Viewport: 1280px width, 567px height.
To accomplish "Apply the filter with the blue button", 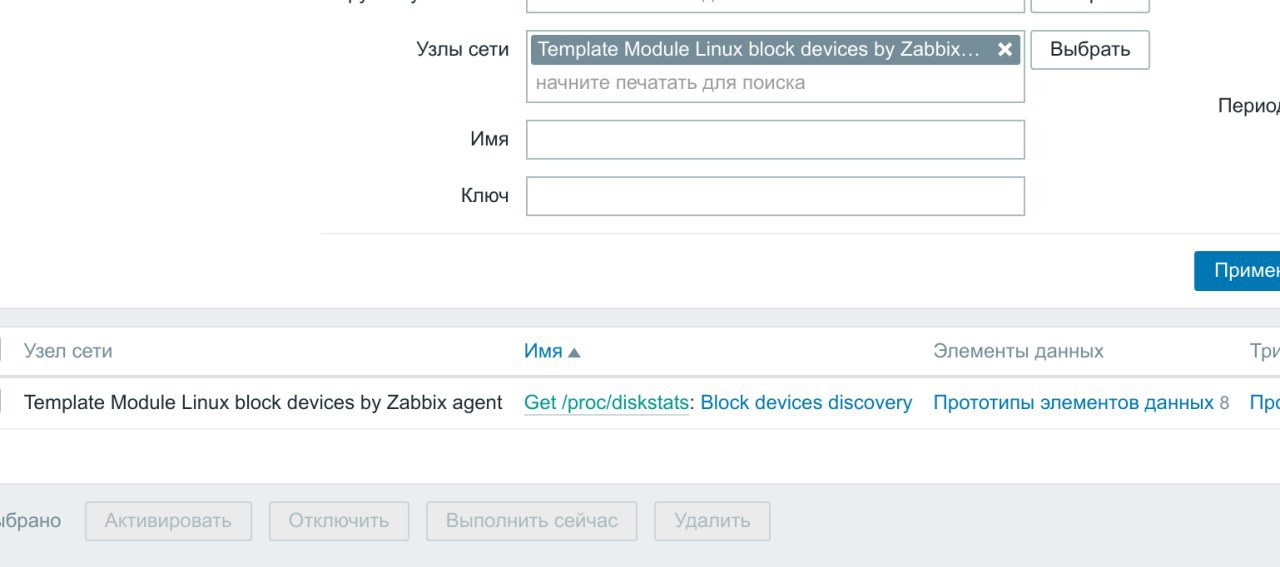I will pos(1238,271).
